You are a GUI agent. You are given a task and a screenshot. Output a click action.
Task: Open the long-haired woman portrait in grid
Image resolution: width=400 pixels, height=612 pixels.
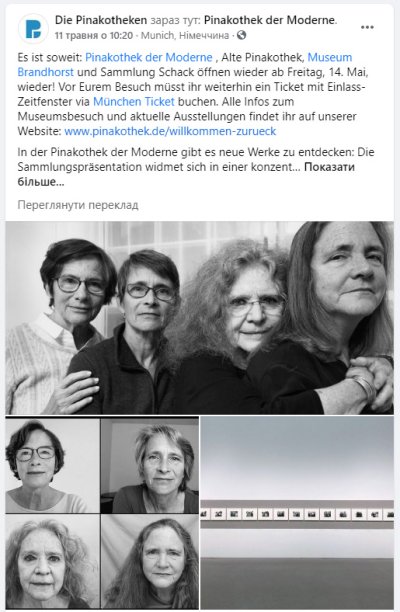(x=150, y=561)
